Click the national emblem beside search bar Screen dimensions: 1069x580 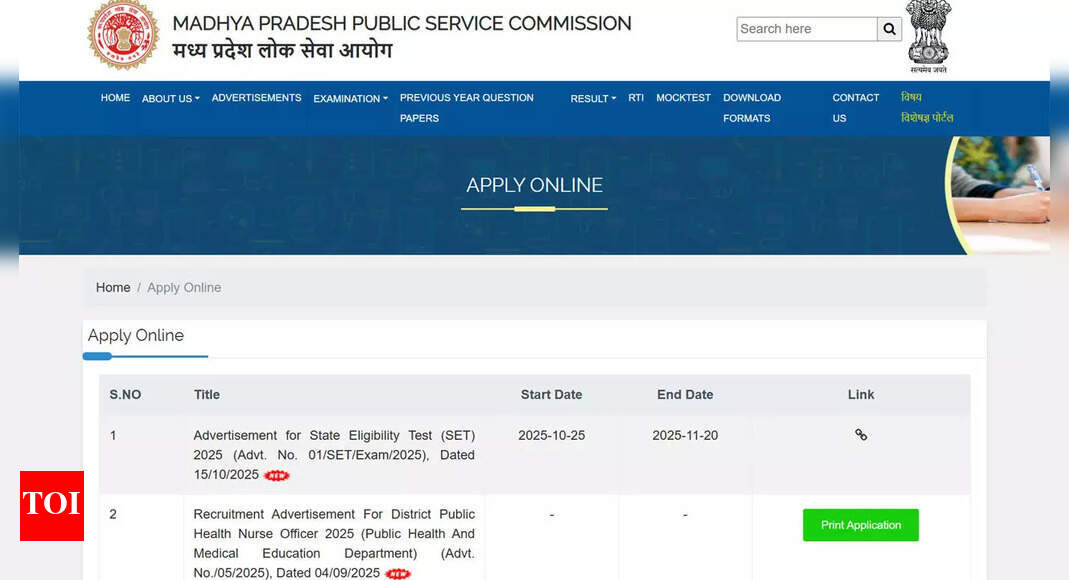(928, 38)
